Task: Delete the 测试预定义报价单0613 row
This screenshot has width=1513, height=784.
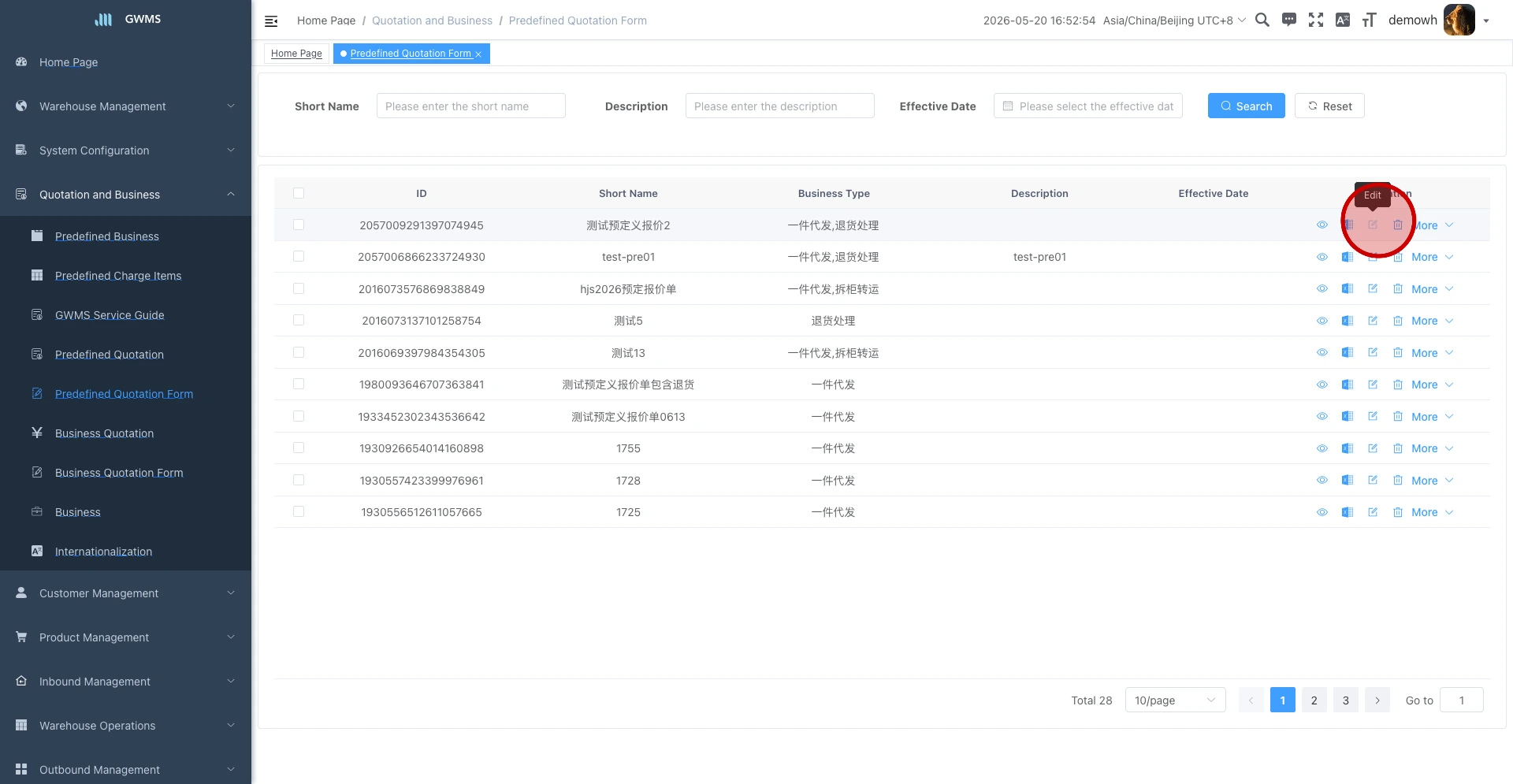Action: [1398, 417]
